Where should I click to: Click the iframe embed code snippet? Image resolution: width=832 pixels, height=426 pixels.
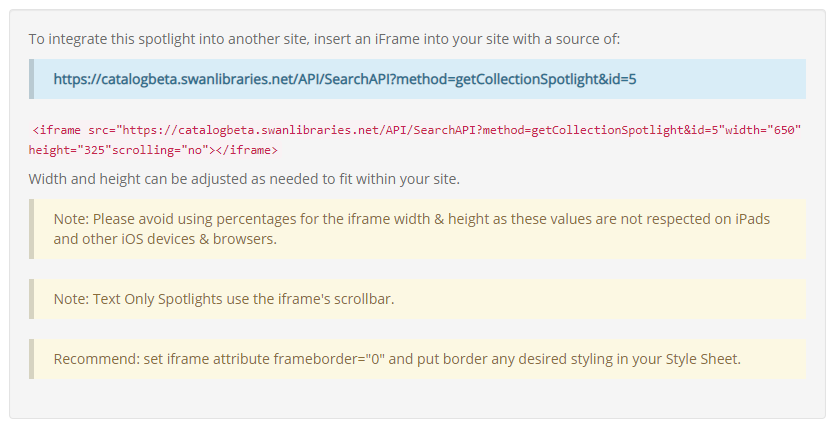415,140
